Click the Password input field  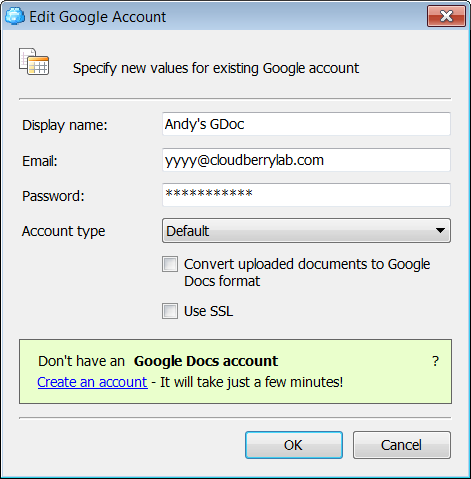(x=306, y=195)
